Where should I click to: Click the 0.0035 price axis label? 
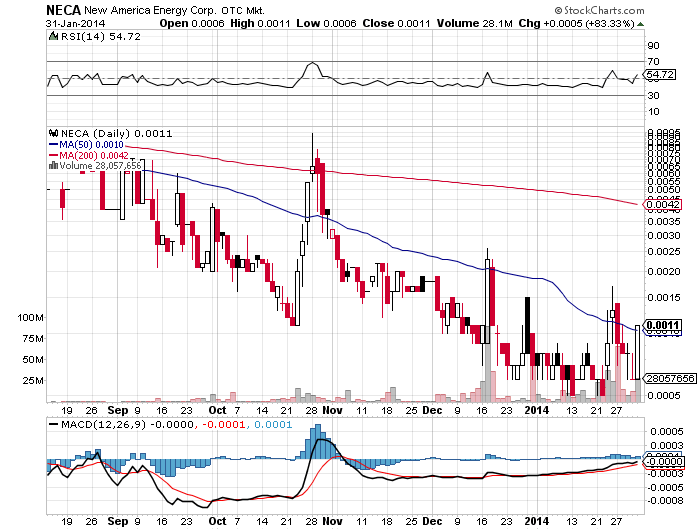coord(664,221)
